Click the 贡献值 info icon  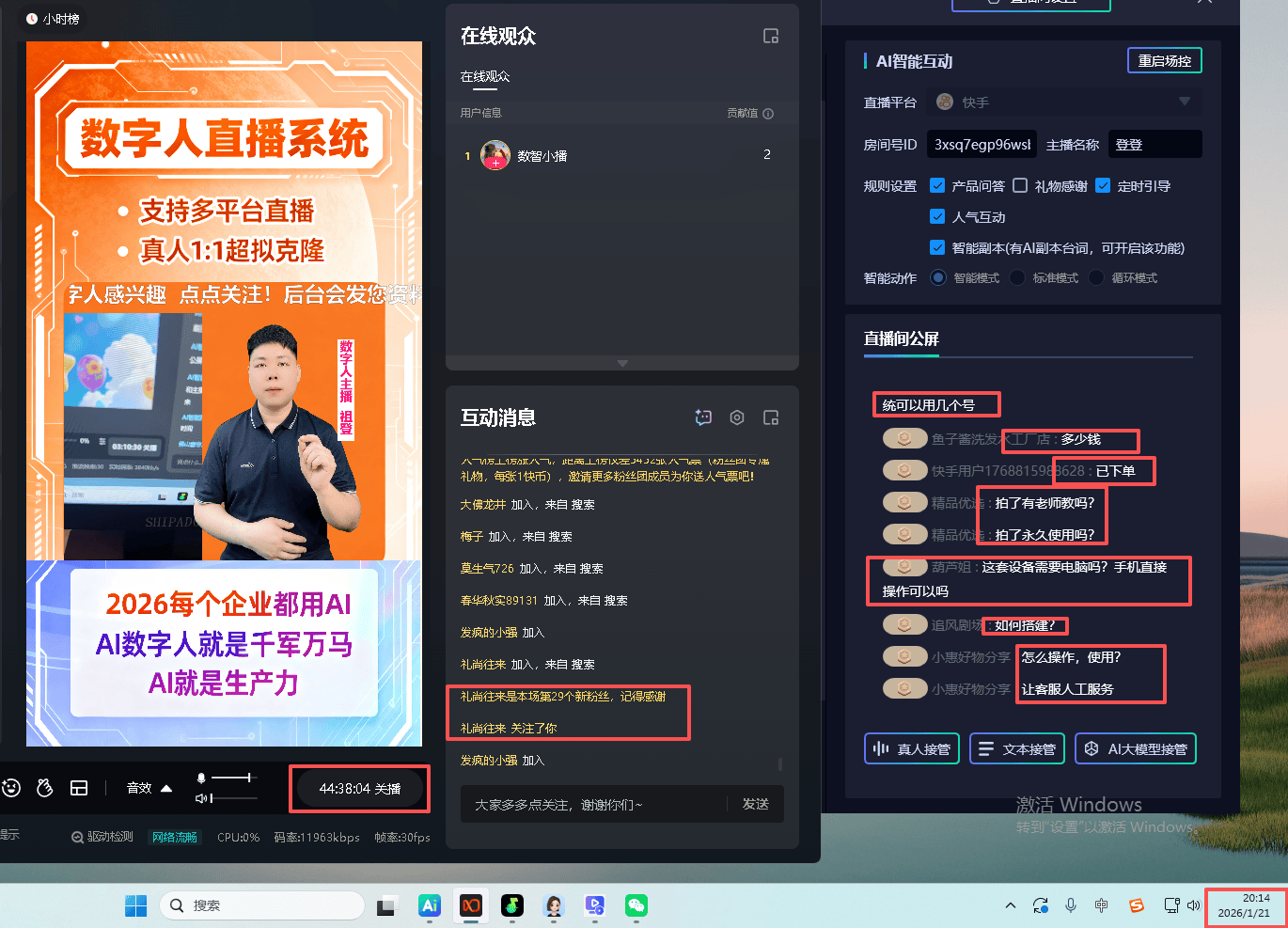(768, 114)
